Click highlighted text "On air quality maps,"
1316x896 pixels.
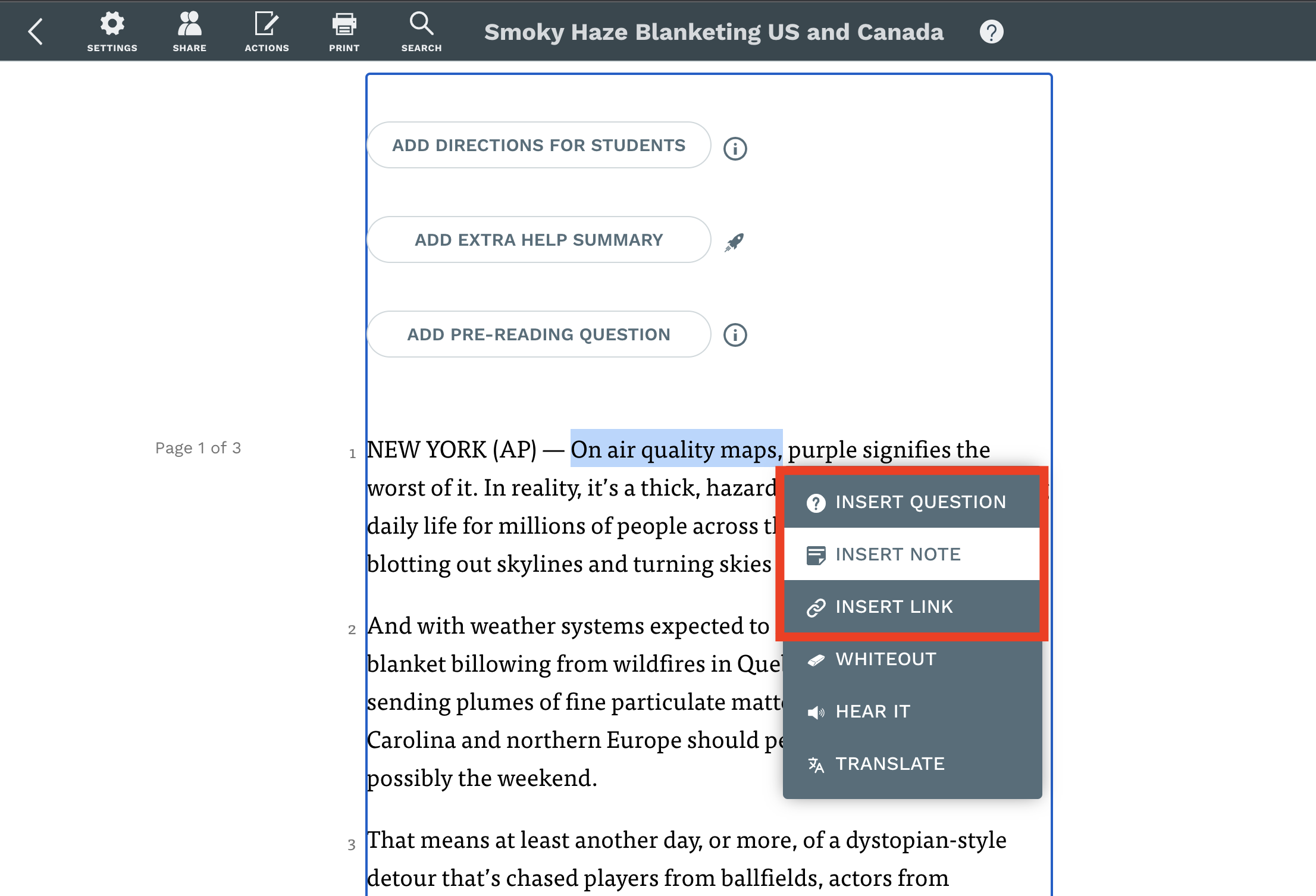click(x=676, y=449)
